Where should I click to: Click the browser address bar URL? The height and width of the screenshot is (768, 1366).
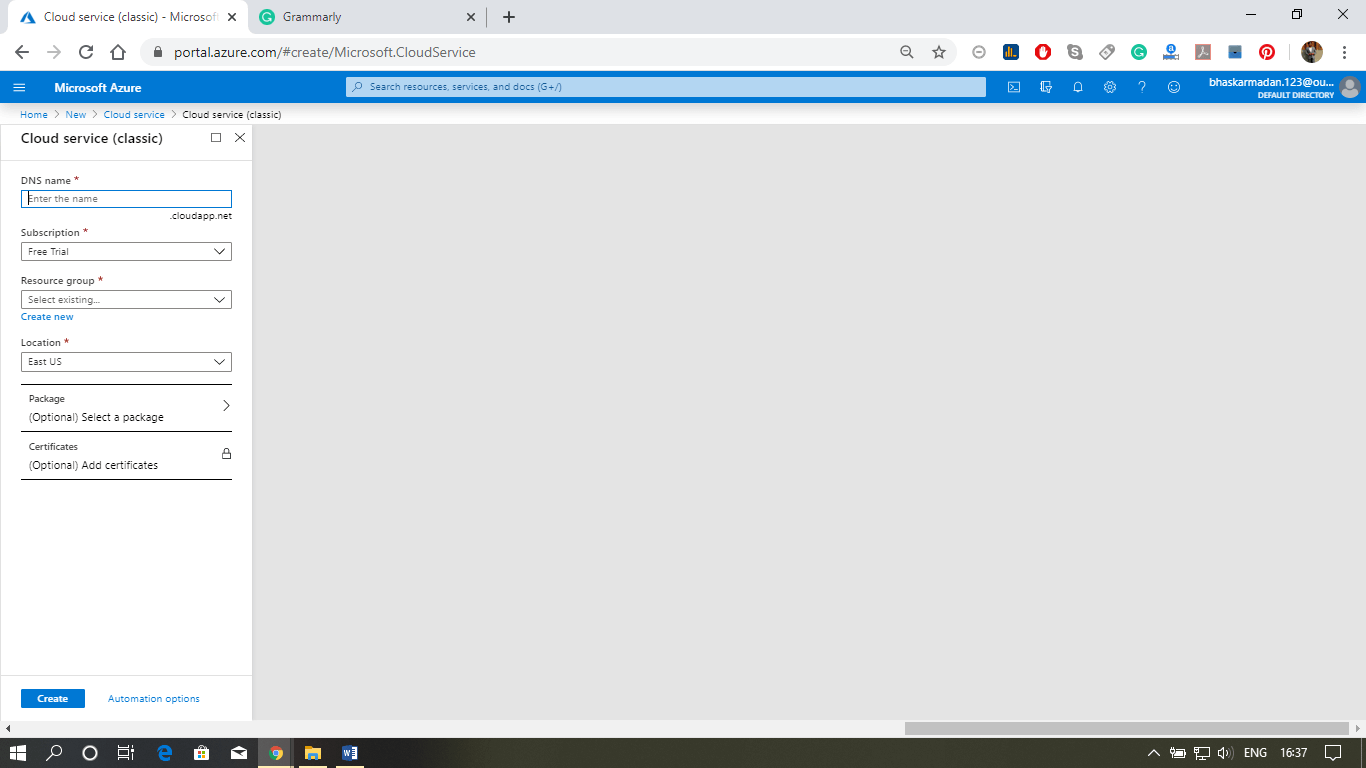pyautogui.click(x=325, y=52)
